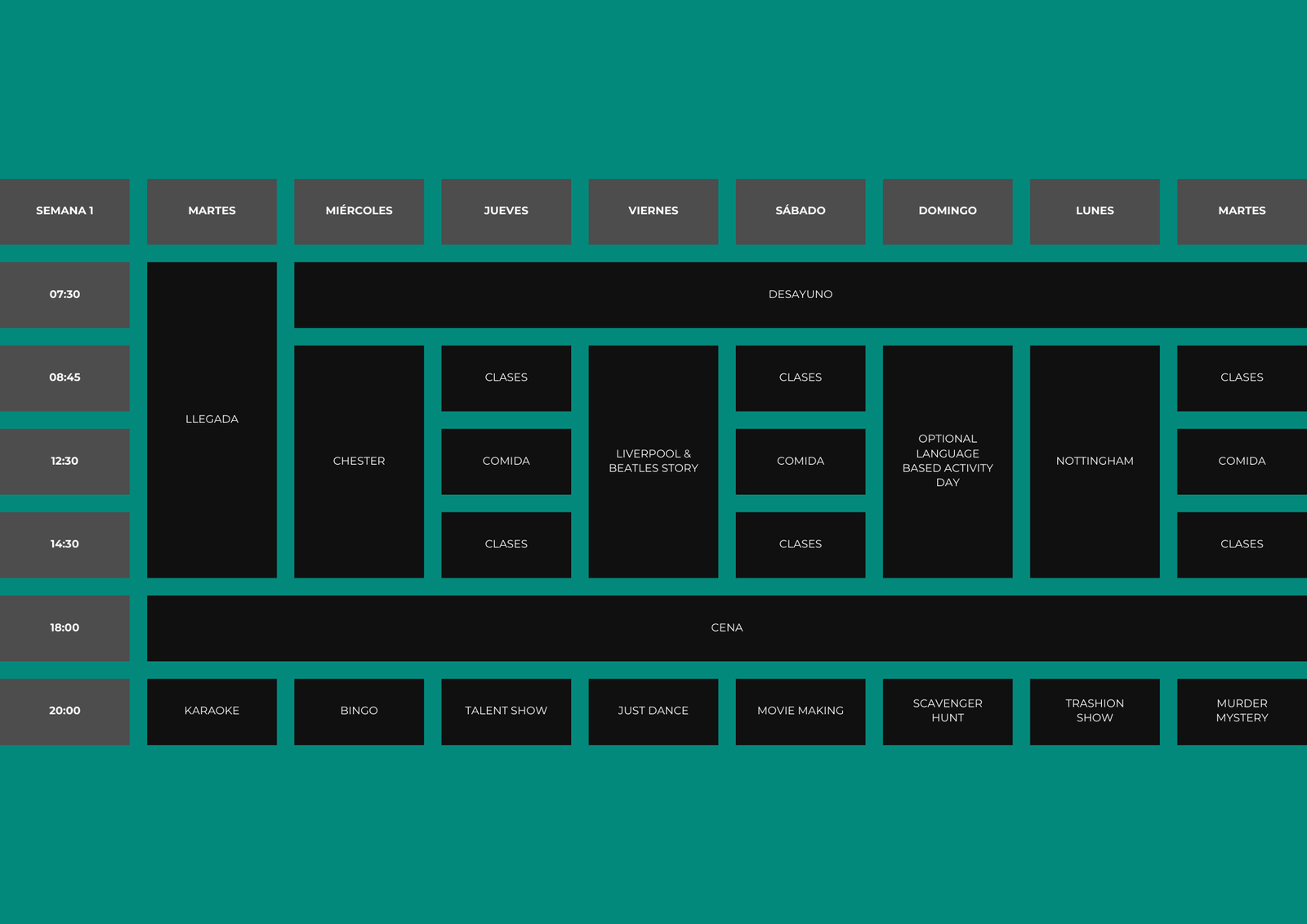Select the SCAVENGER HUNT cell

pos(947,711)
